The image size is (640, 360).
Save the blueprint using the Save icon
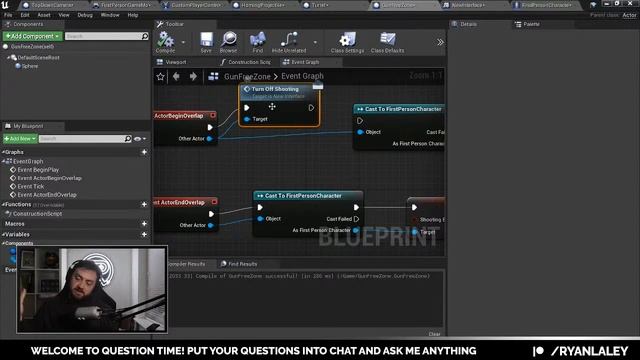coord(206,42)
